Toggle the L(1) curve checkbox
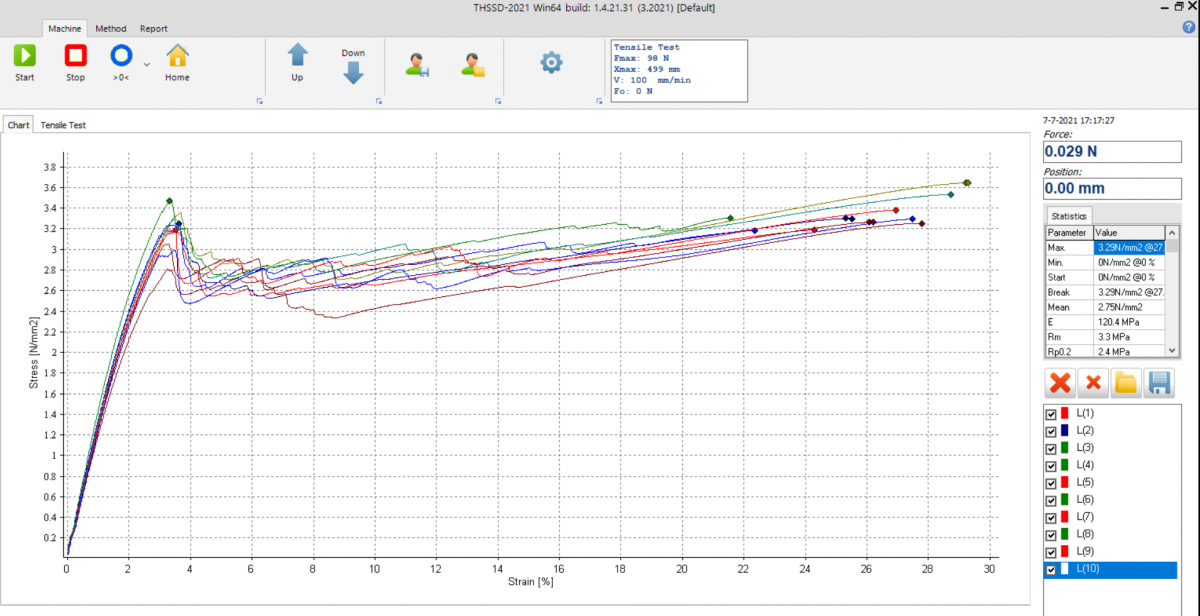1200x616 pixels. [1050, 414]
